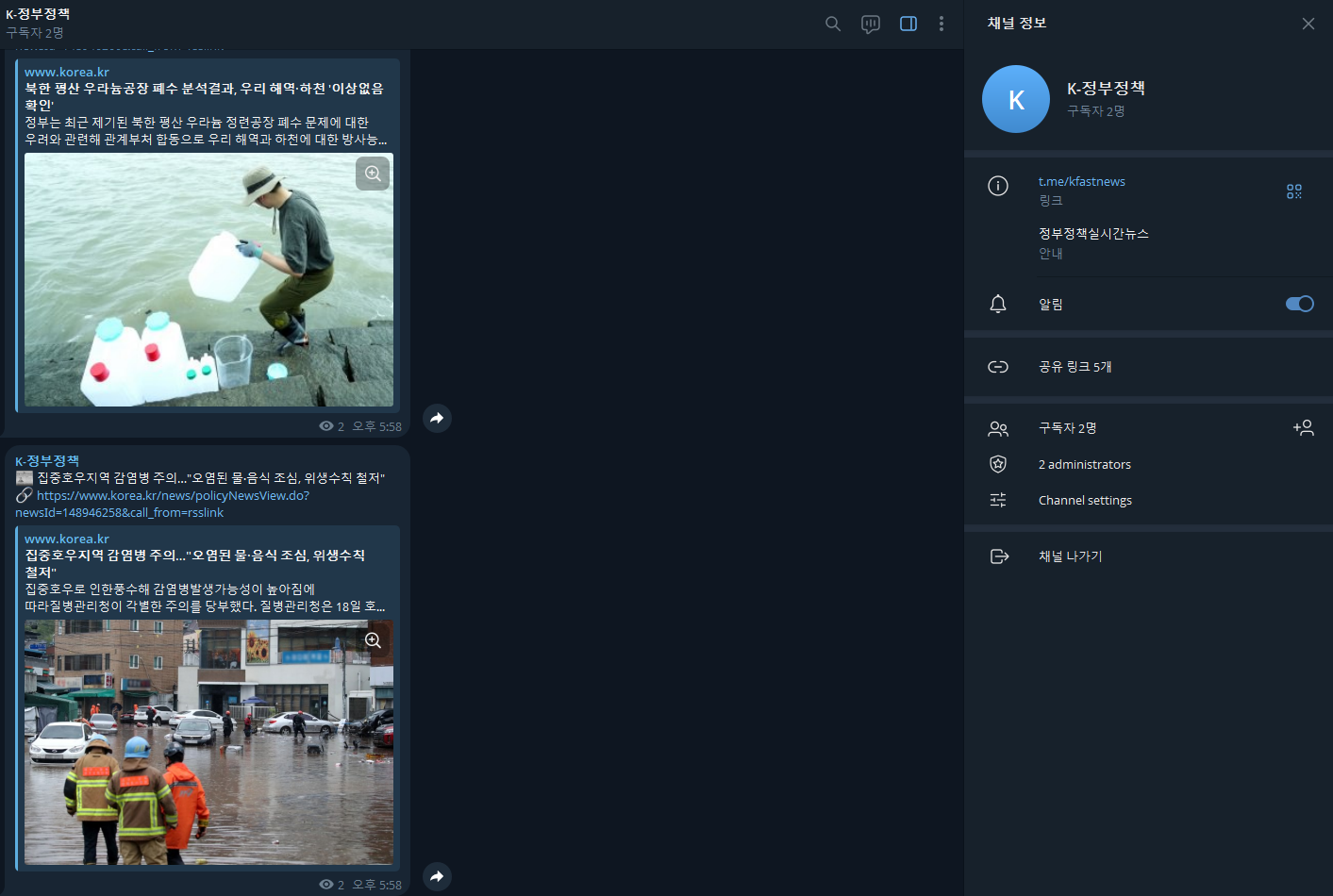Forward the flood news message via arrow icon
Image resolution: width=1333 pixels, height=896 pixels.
tap(437, 876)
